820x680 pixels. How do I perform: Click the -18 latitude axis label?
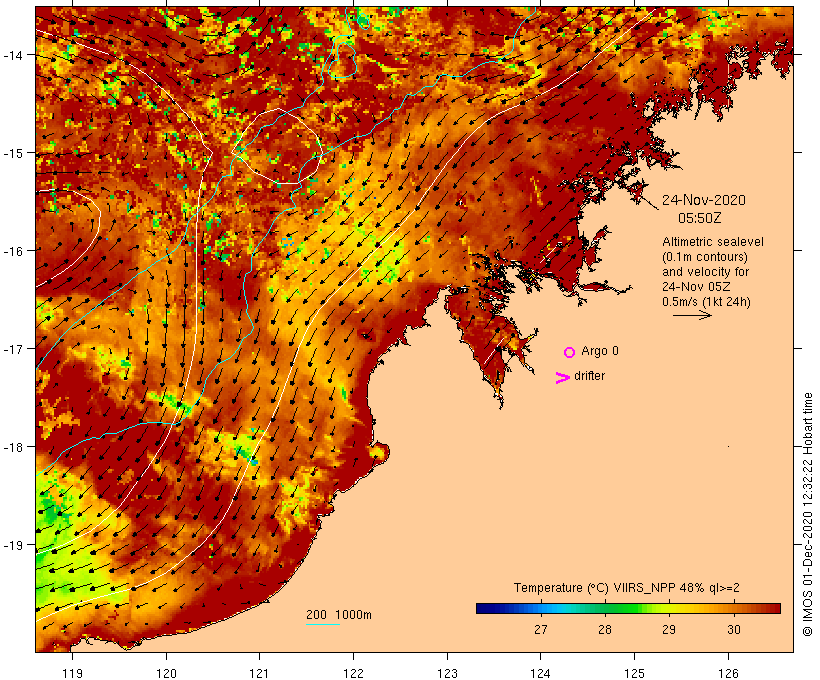(12, 447)
